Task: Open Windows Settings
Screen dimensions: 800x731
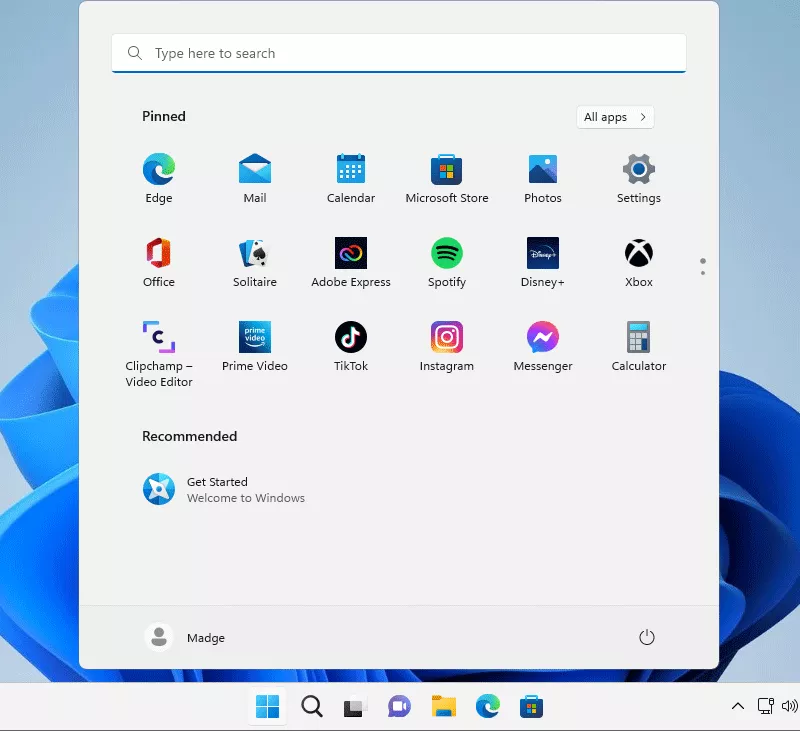Action: (x=638, y=169)
